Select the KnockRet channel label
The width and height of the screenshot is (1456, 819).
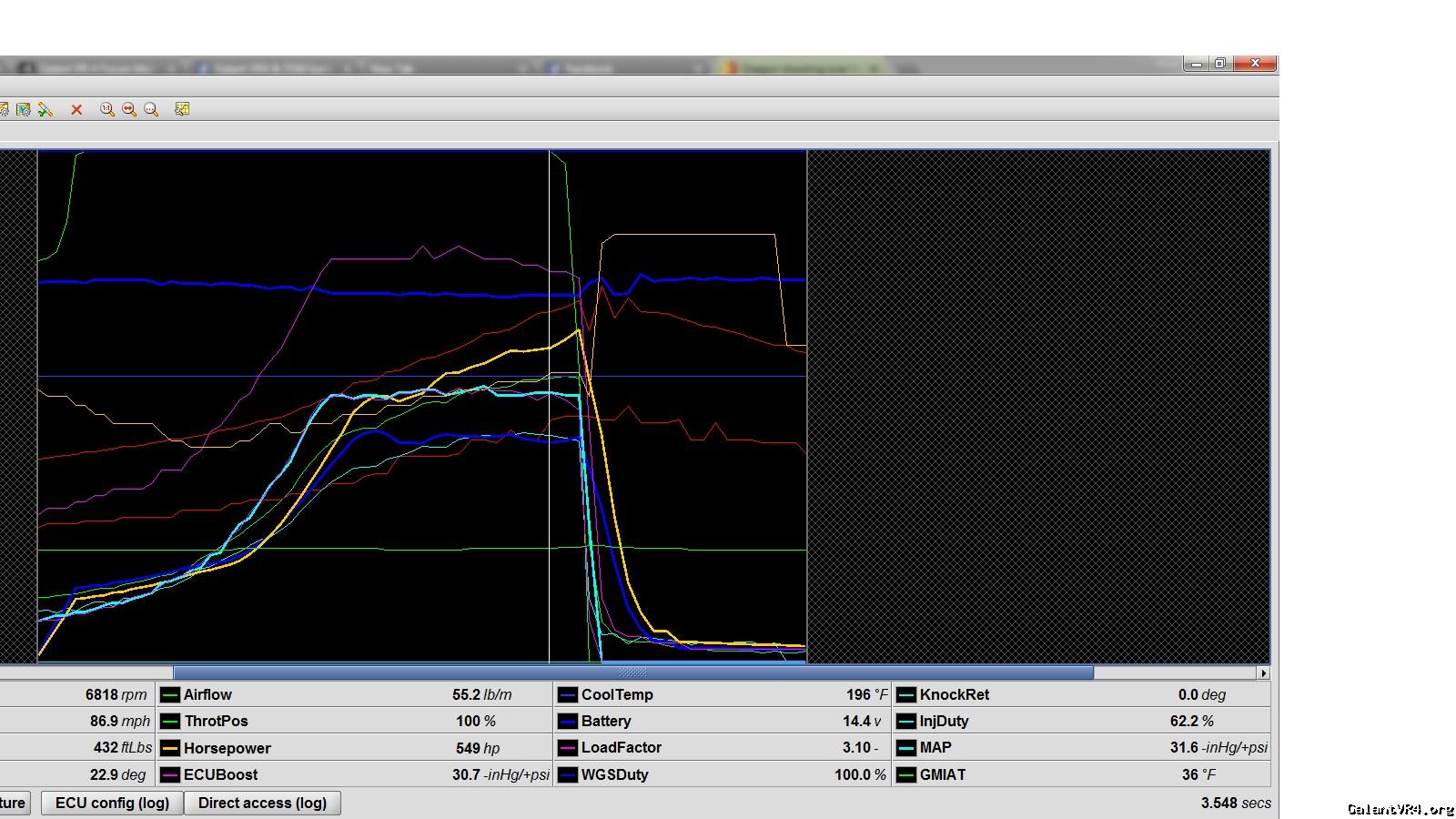[954, 694]
